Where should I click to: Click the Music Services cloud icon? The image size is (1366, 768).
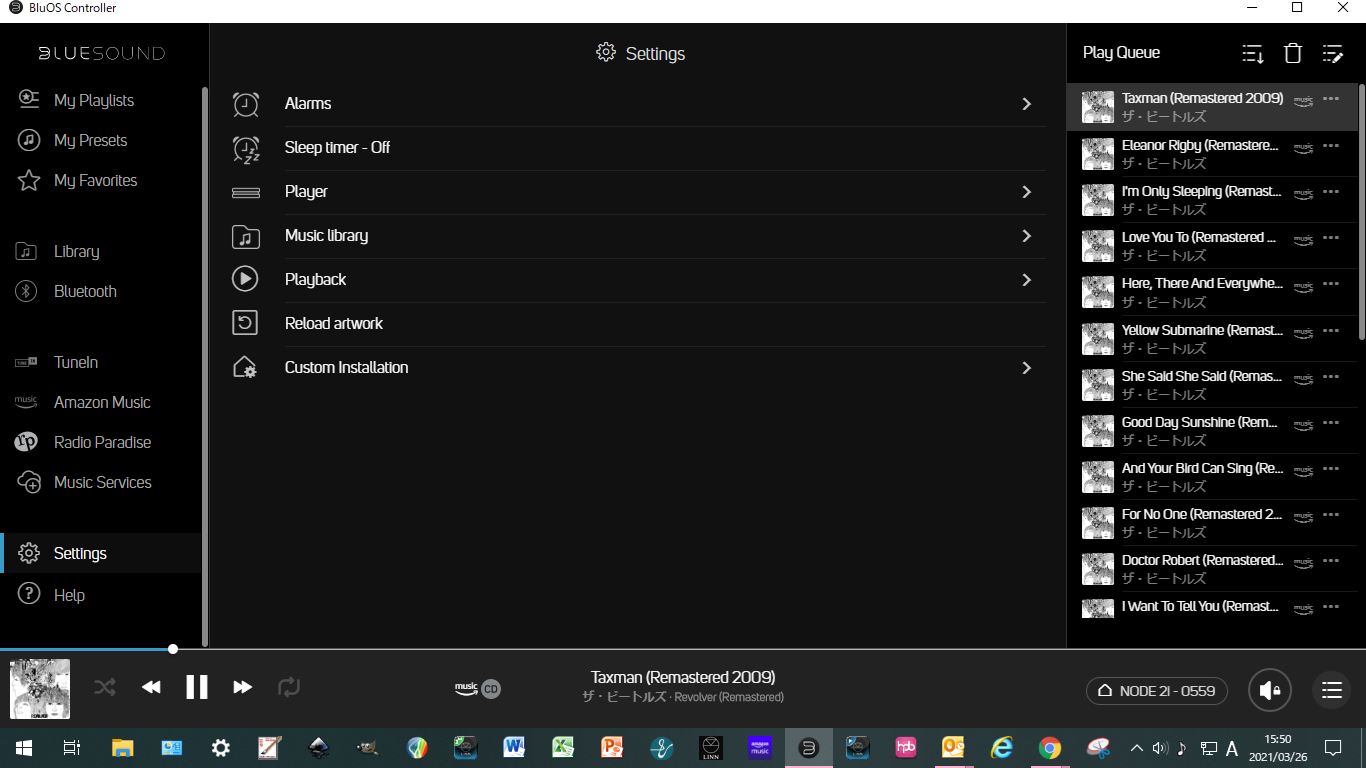point(28,482)
